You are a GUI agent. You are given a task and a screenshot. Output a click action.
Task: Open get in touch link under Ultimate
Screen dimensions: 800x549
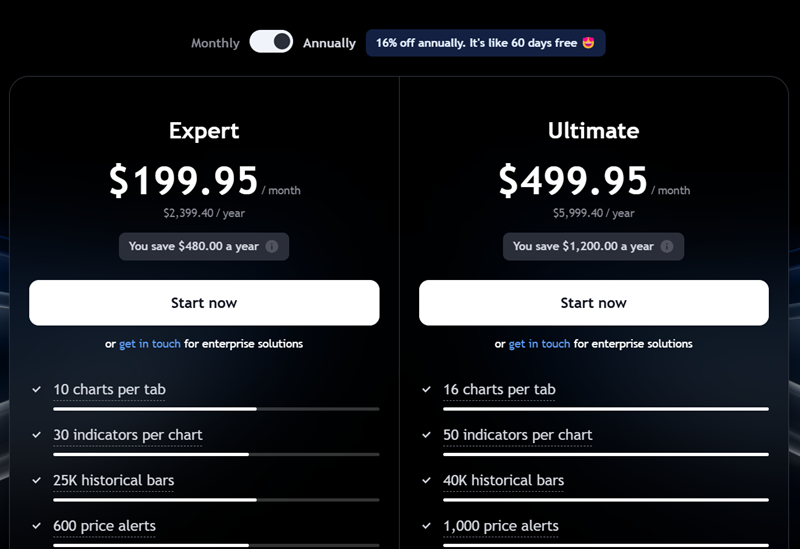[x=539, y=344]
